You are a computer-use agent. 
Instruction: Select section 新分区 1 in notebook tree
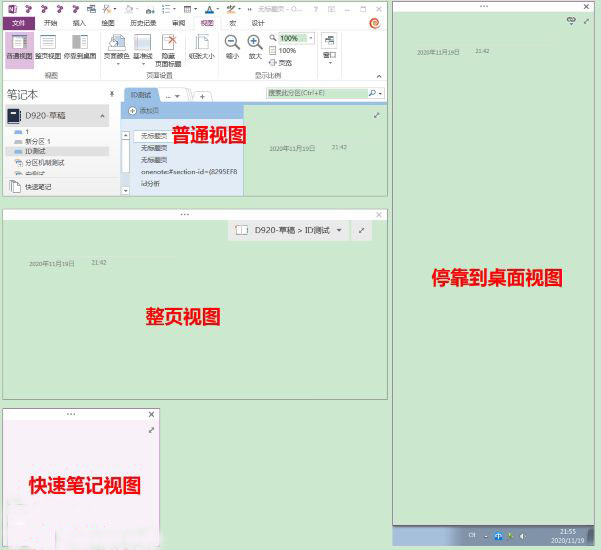click(38, 141)
